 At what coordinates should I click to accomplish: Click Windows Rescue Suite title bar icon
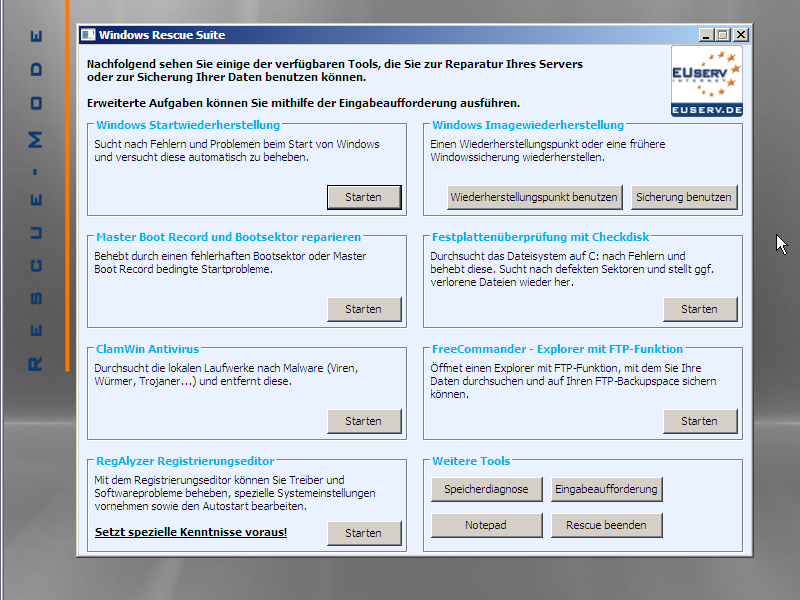tap(88, 35)
